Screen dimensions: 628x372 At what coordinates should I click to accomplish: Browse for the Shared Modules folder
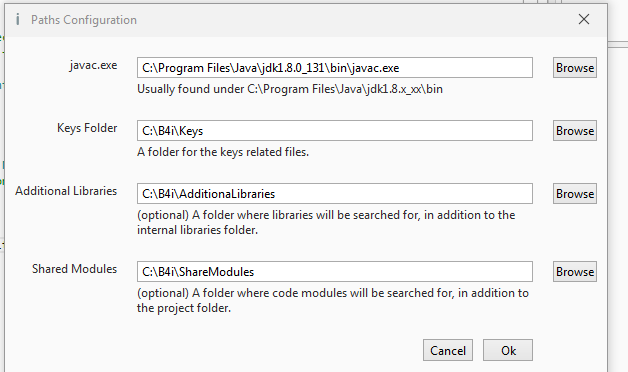[x=575, y=271]
